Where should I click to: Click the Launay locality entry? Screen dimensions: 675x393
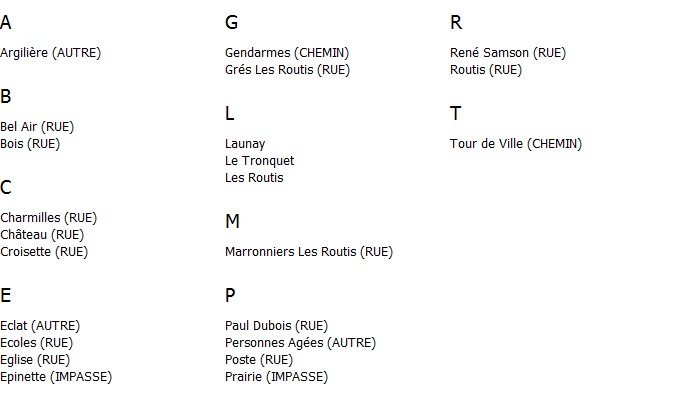click(245, 144)
